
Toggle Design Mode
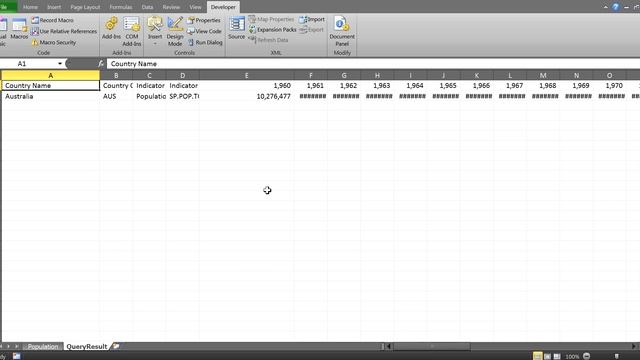tap(175, 31)
